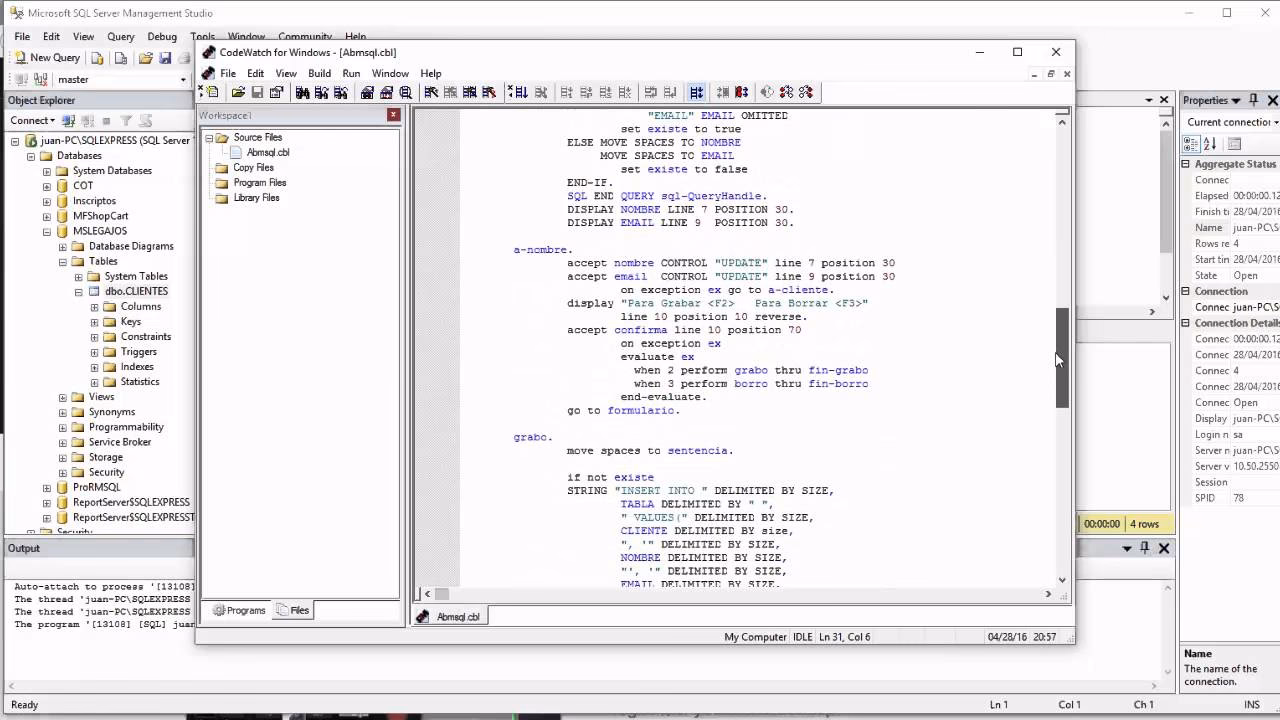Screen dimensions: 1280x720
Task: Select ProRMSQL database in Object Explorer
Action: pyautogui.click(x=96, y=487)
